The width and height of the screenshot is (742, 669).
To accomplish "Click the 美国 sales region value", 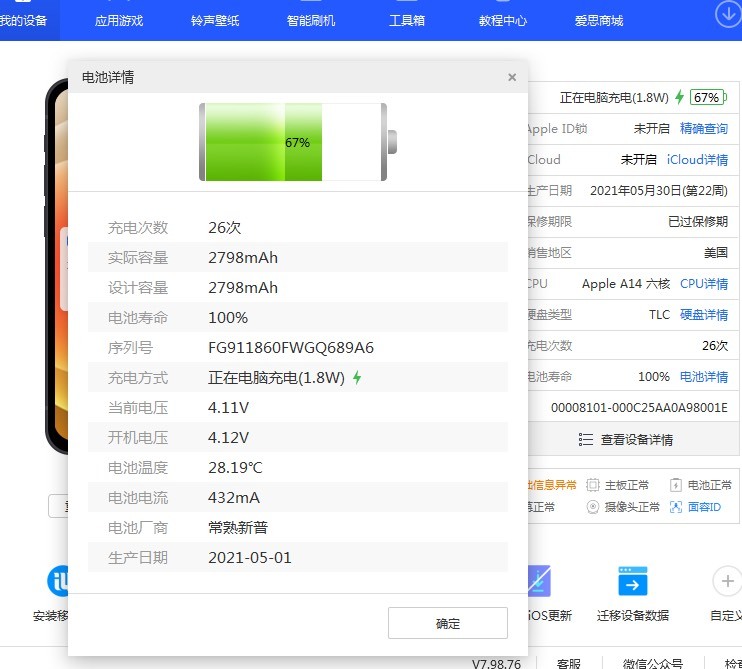I will (x=716, y=253).
